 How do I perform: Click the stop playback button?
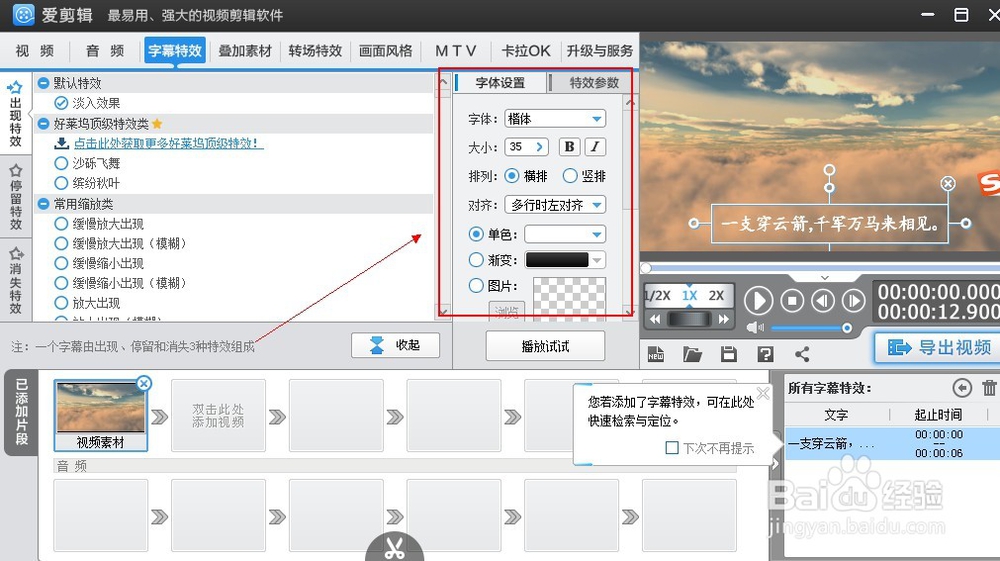[x=792, y=300]
